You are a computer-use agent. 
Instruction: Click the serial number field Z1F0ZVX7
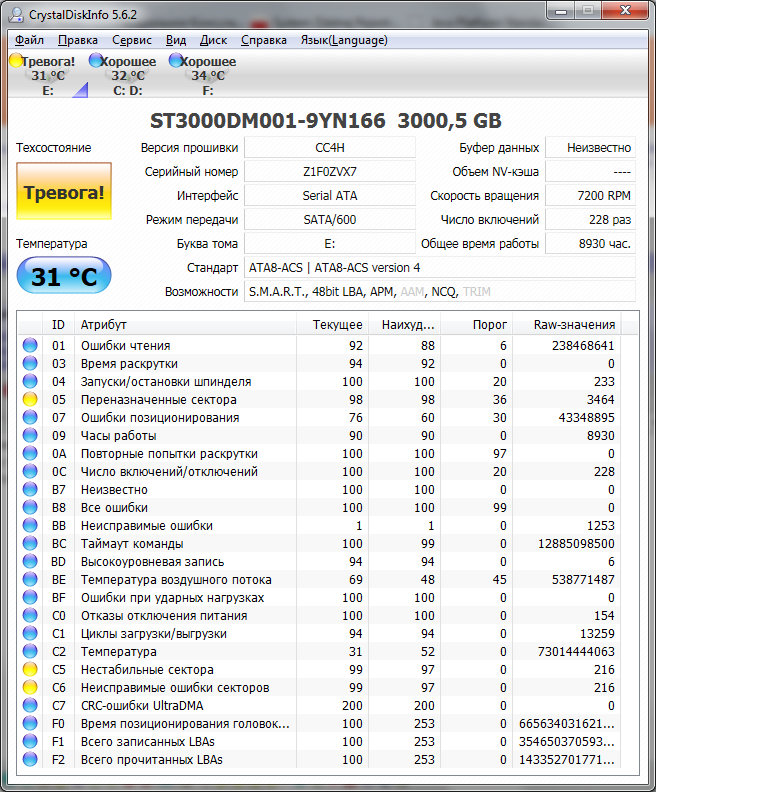329,172
